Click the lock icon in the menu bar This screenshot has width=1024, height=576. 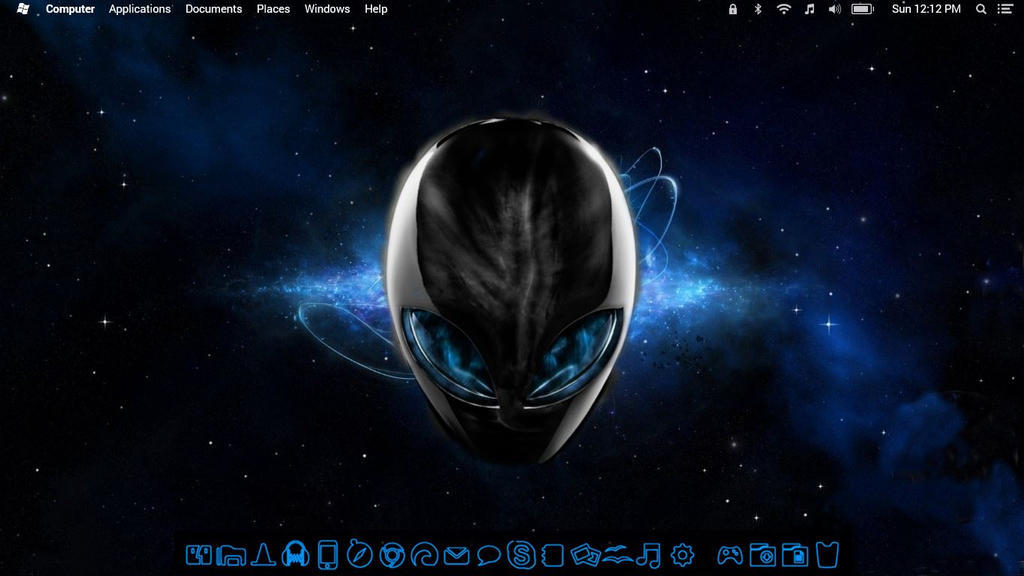point(733,9)
